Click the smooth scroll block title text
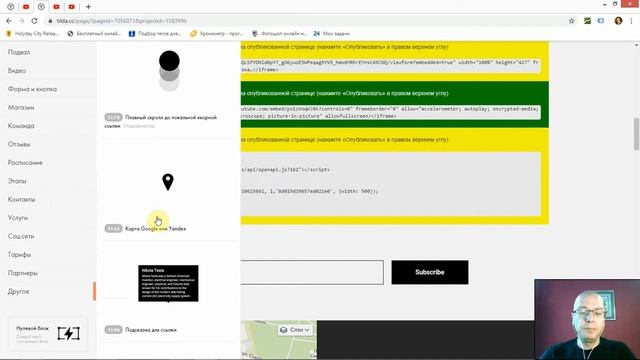 [160, 121]
